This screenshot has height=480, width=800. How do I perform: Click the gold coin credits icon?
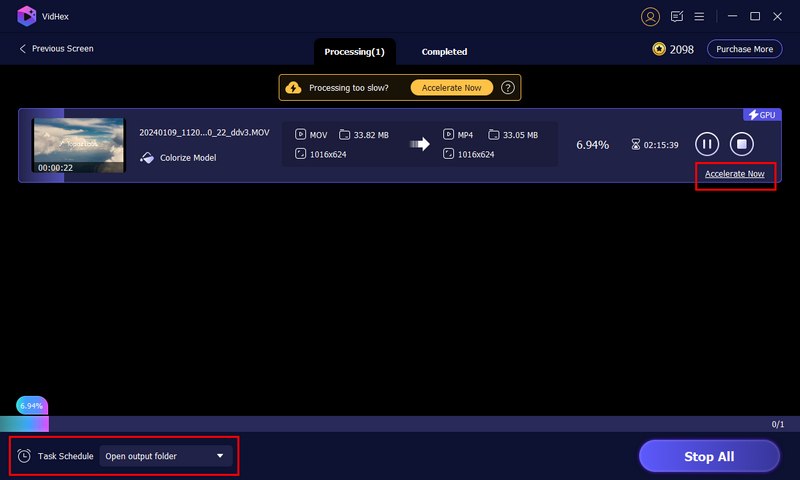(x=659, y=49)
